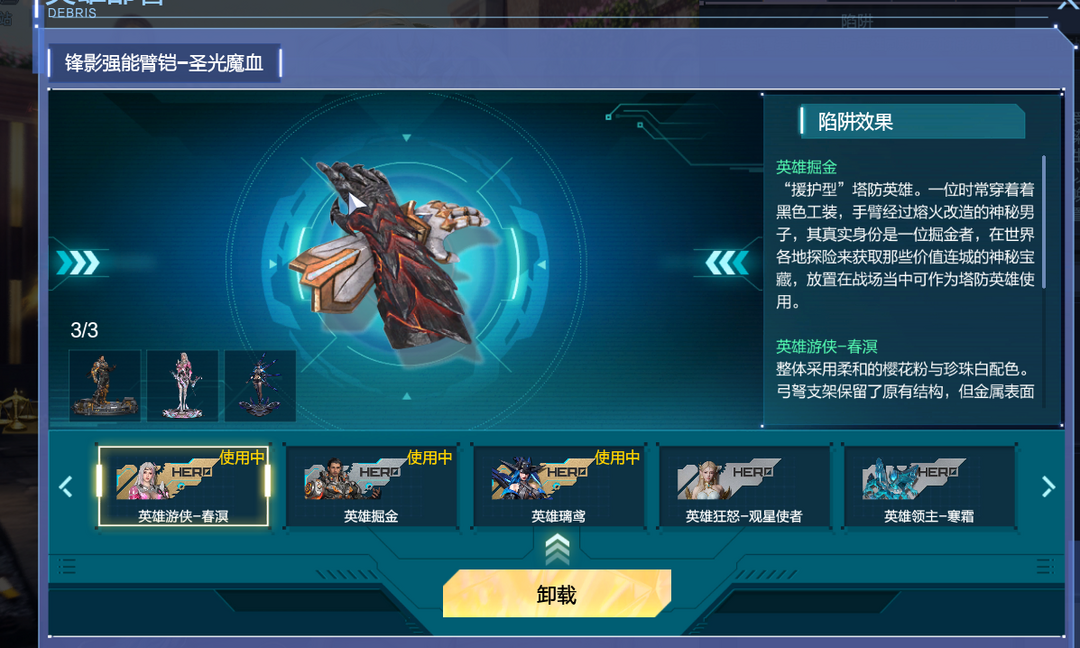Screen dimensions: 1080x648
Task: Select the dark winged hero statue thumbnail
Action: click(260, 386)
